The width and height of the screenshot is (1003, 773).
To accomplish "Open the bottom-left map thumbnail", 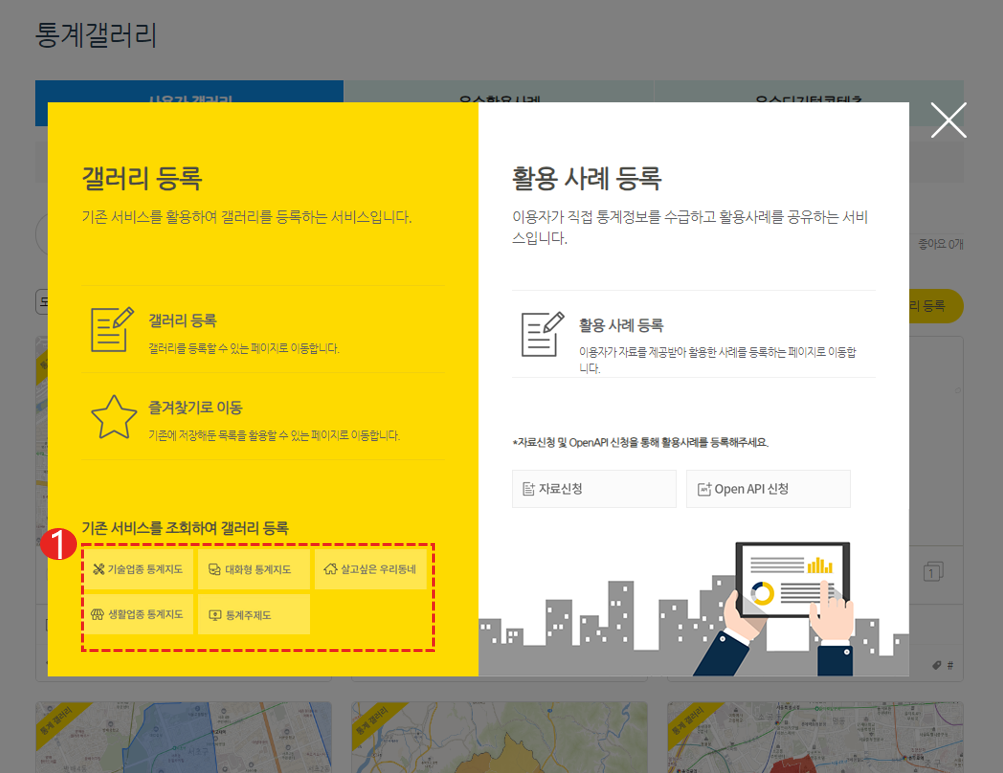I will coord(184,740).
